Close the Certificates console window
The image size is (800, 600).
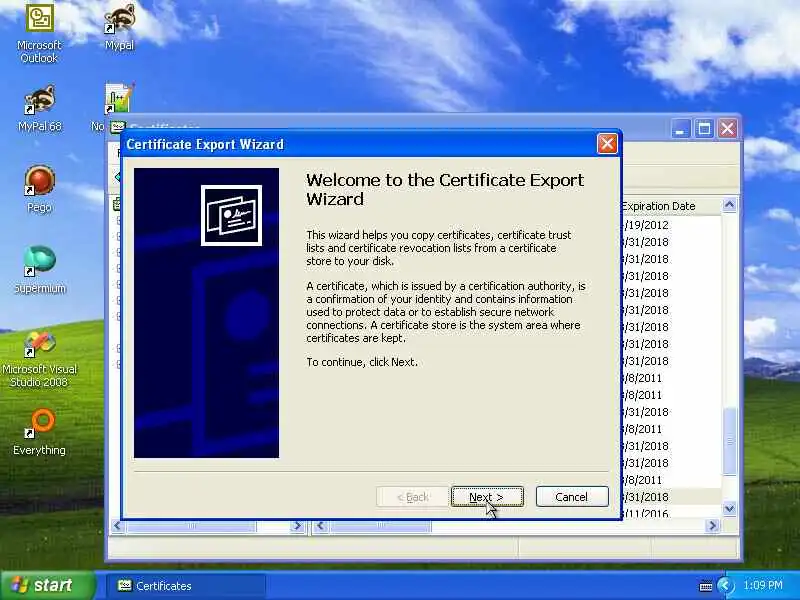(x=728, y=129)
